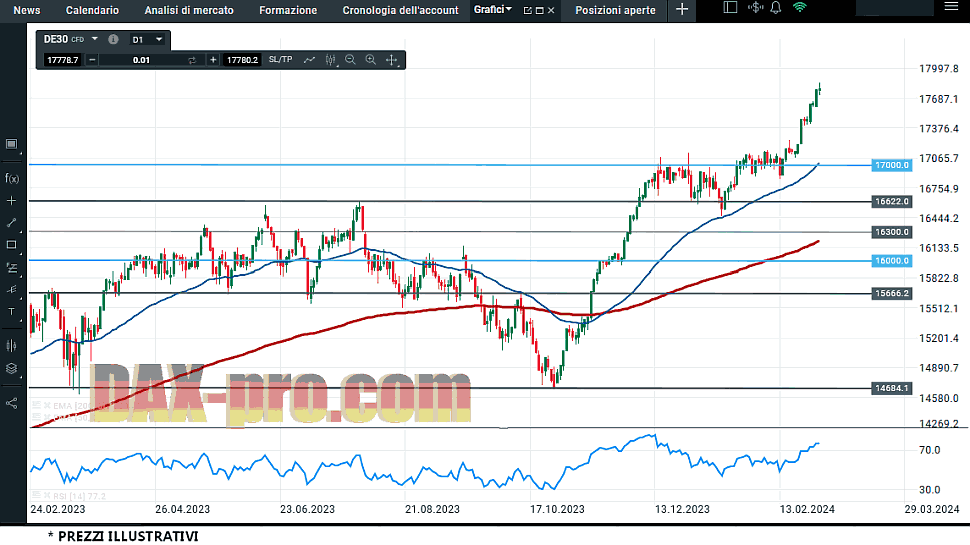Close the Grafici panel

(x=551, y=11)
